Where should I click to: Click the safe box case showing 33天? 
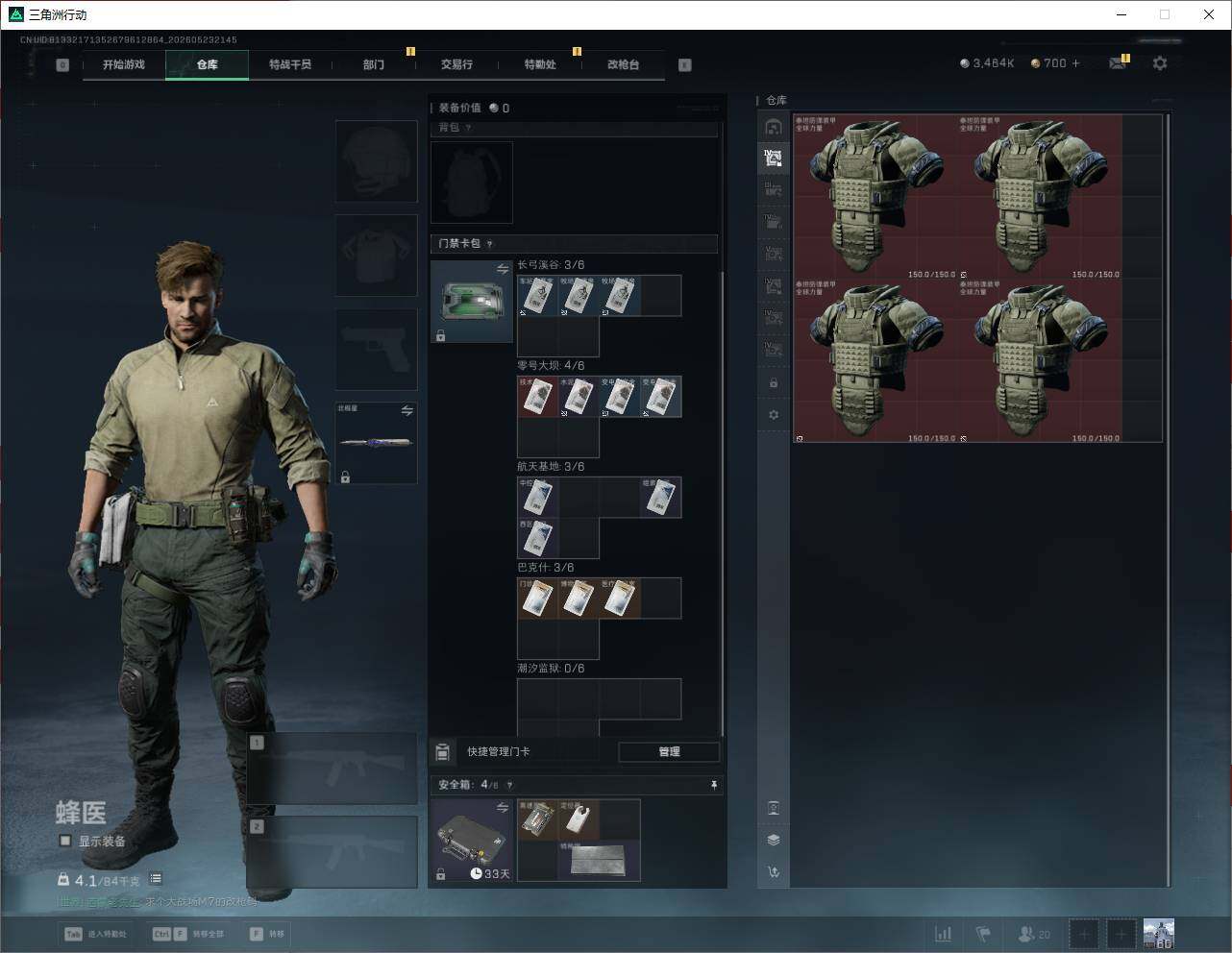pyautogui.click(x=472, y=841)
